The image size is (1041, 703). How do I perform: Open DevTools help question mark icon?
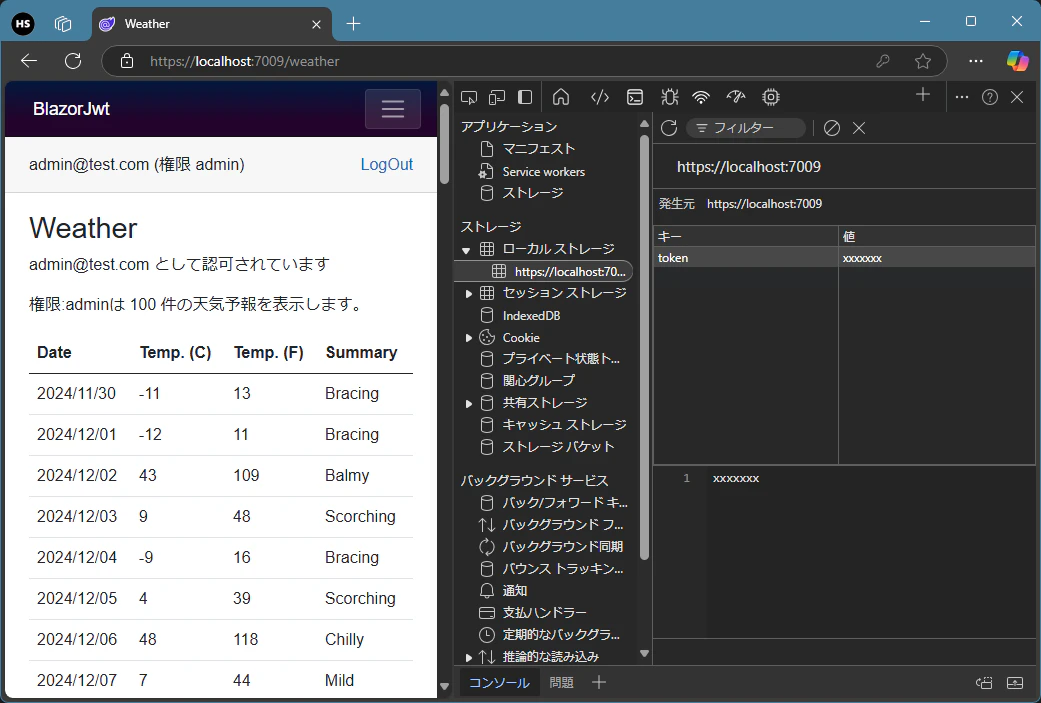990,98
